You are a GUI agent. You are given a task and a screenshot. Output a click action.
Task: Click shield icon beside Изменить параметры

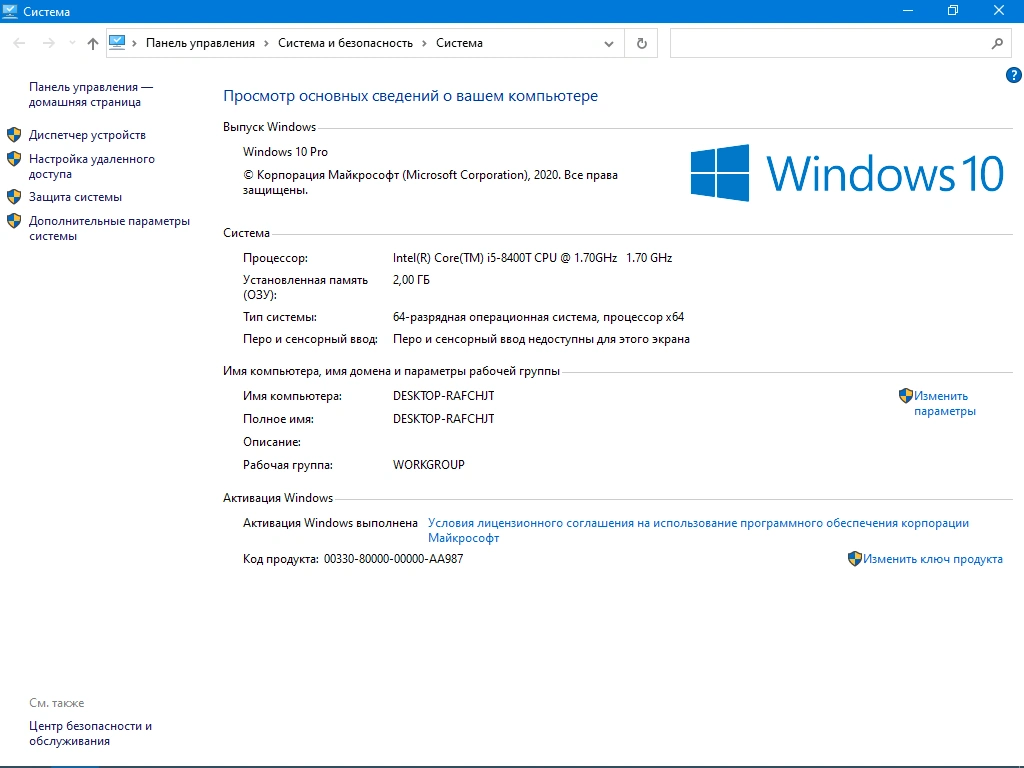pyautogui.click(x=906, y=396)
